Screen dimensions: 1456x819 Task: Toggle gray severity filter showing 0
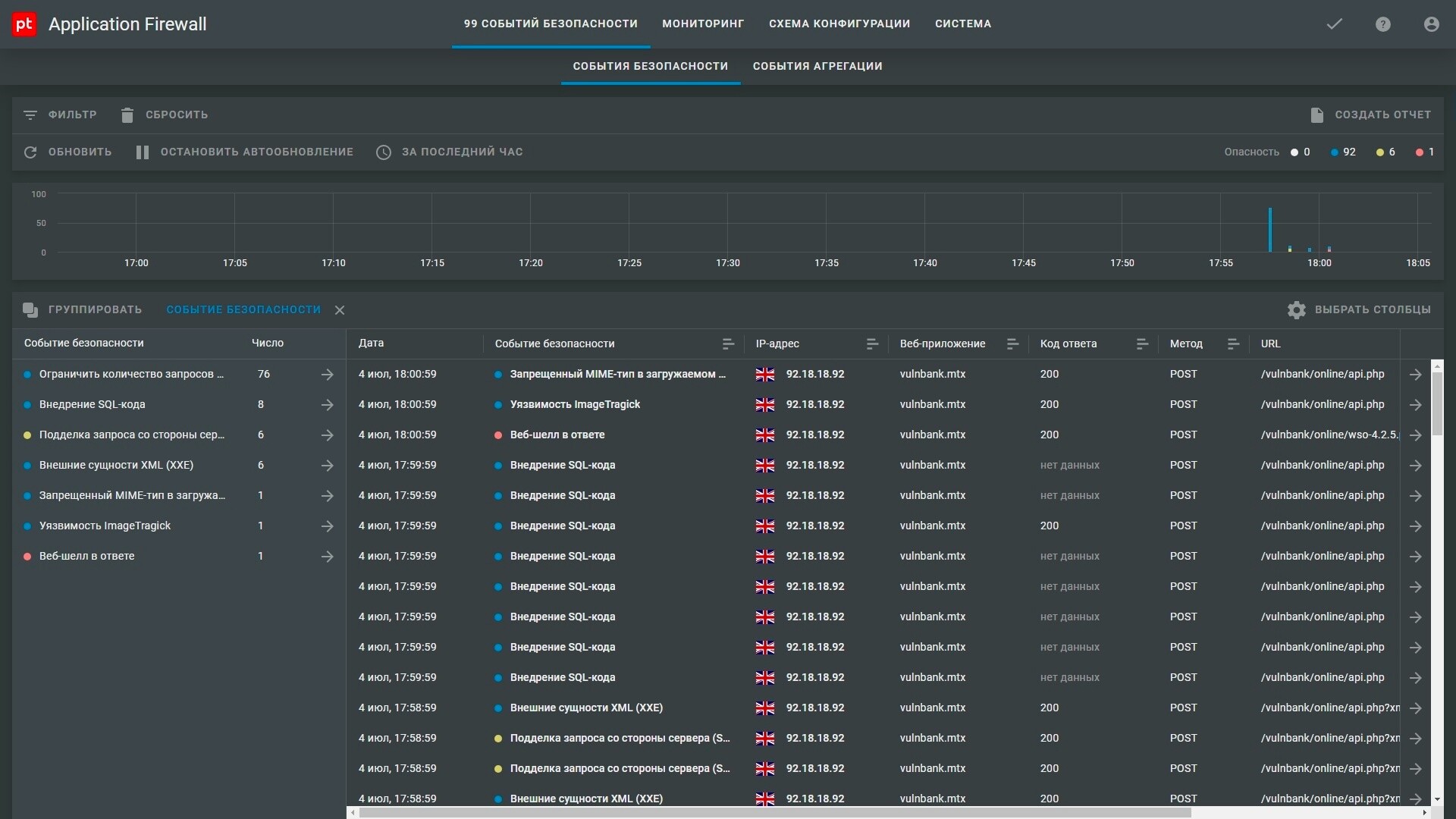coord(1300,152)
